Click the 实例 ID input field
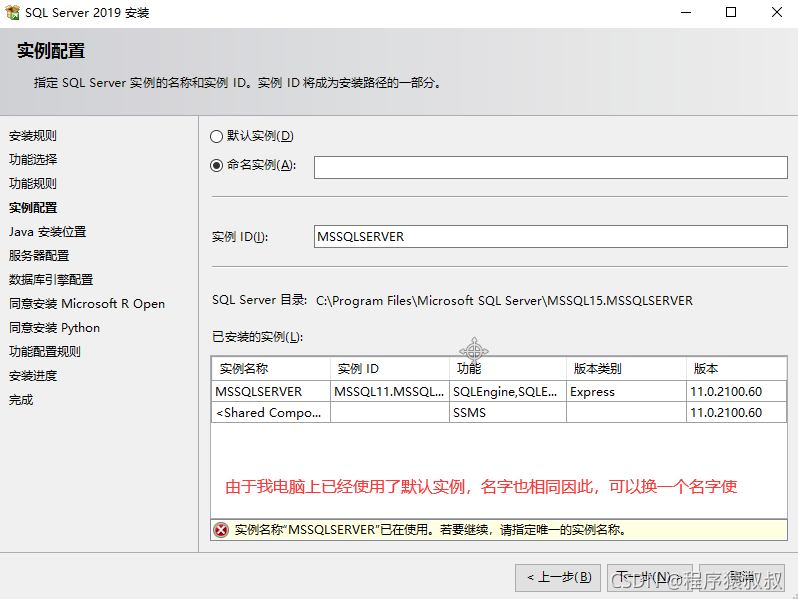798x599 pixels. pyautogui.click(x=551, y=237)
